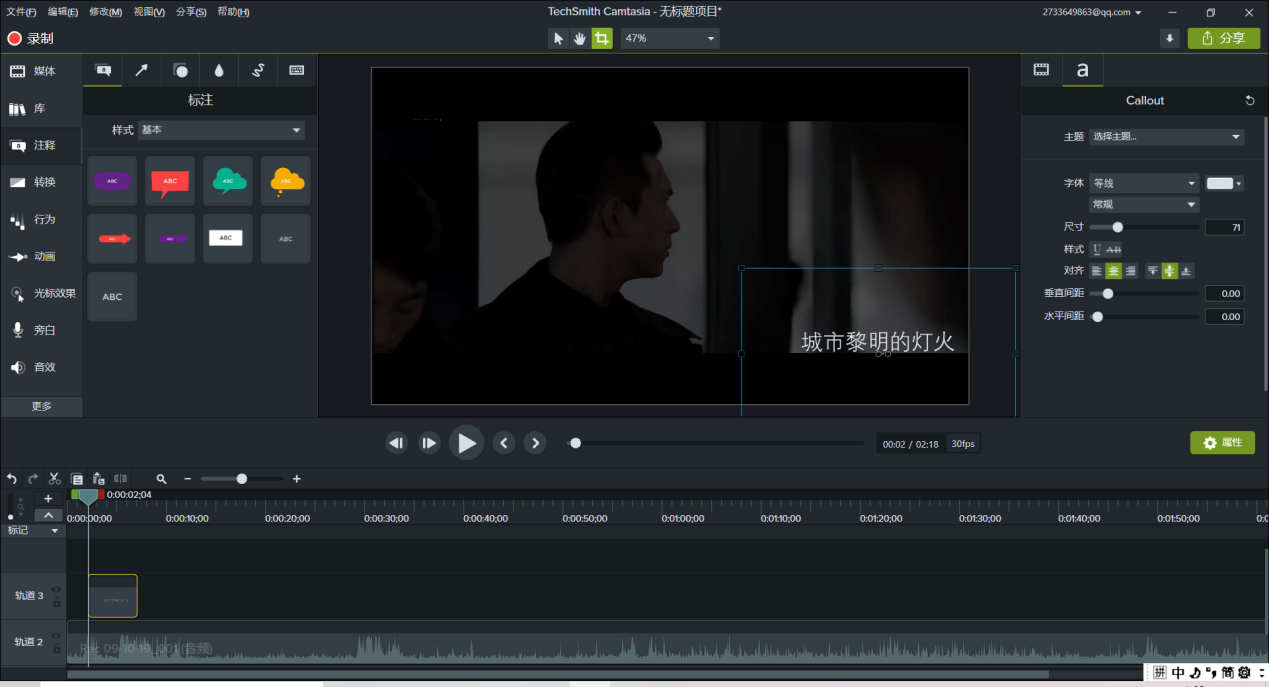Open the 主题 theme dropdown
Viewport: 1269px width, 687px height.
click(1166, 137)
